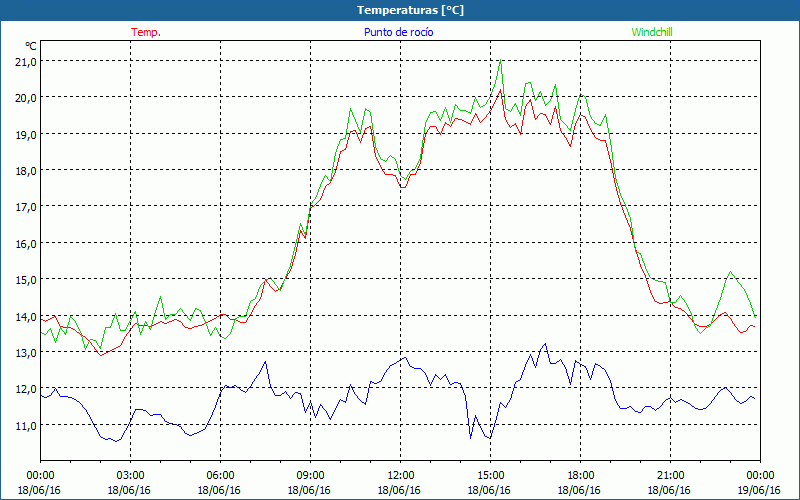Click the 19/06/16 date label
This screenshot has height=500, width=800.
click(759, 490)
